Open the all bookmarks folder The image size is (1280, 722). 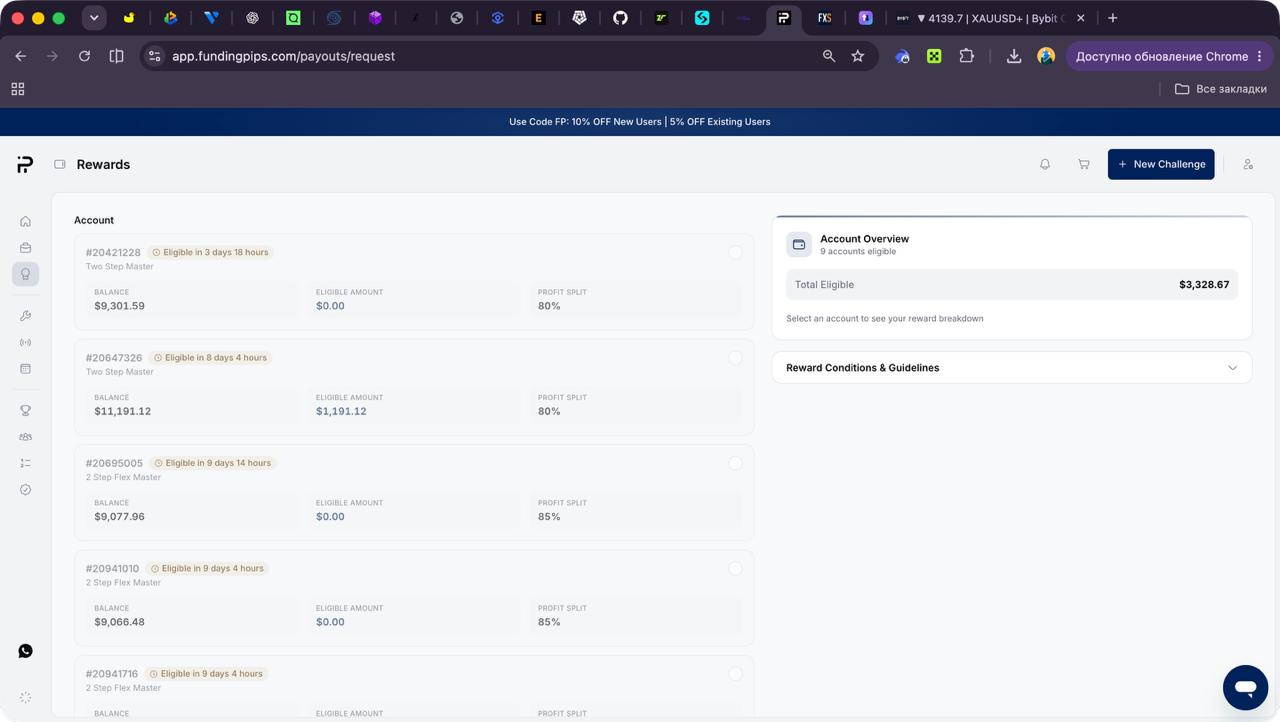point(1221,89)
